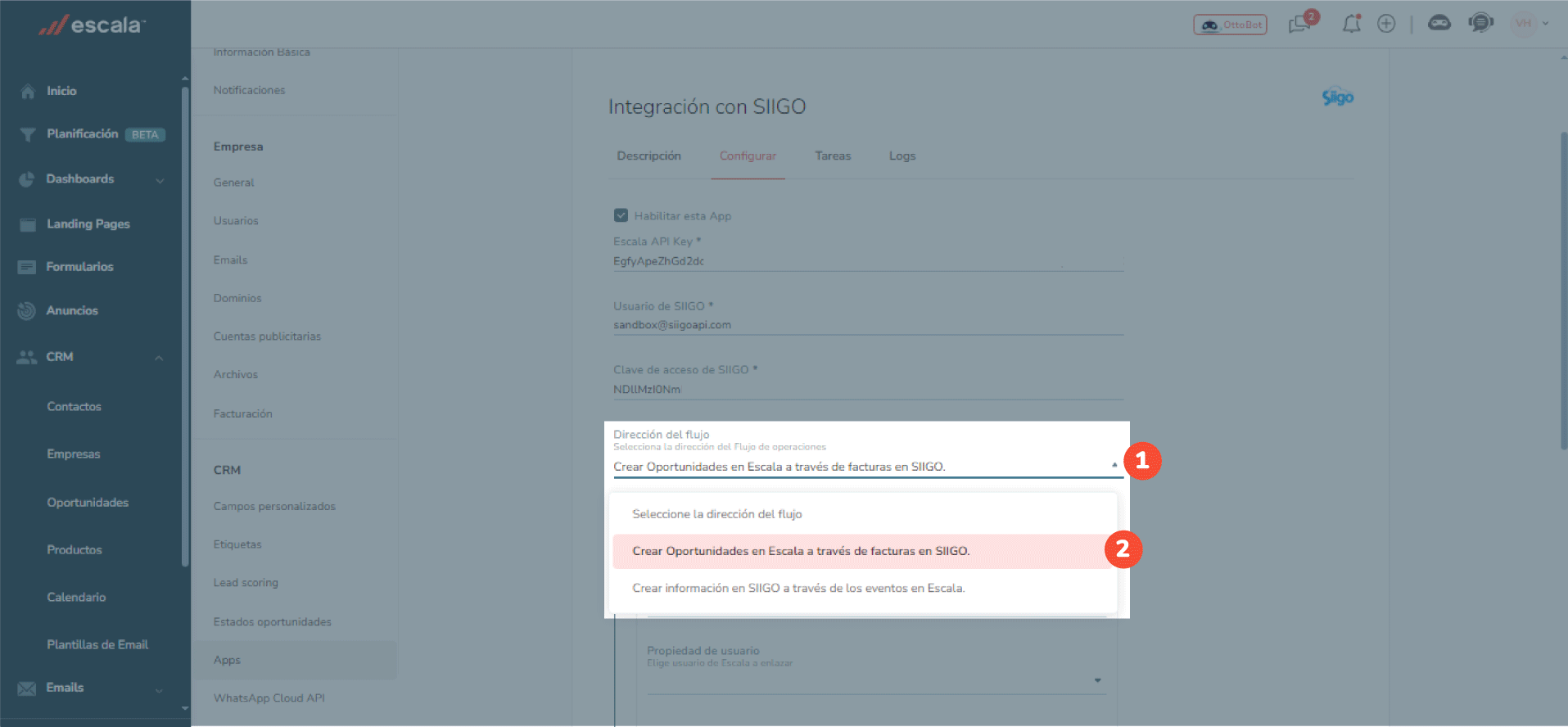
Task: Click the Dashboards pie chart icon
Action: (x=27, y=179)
